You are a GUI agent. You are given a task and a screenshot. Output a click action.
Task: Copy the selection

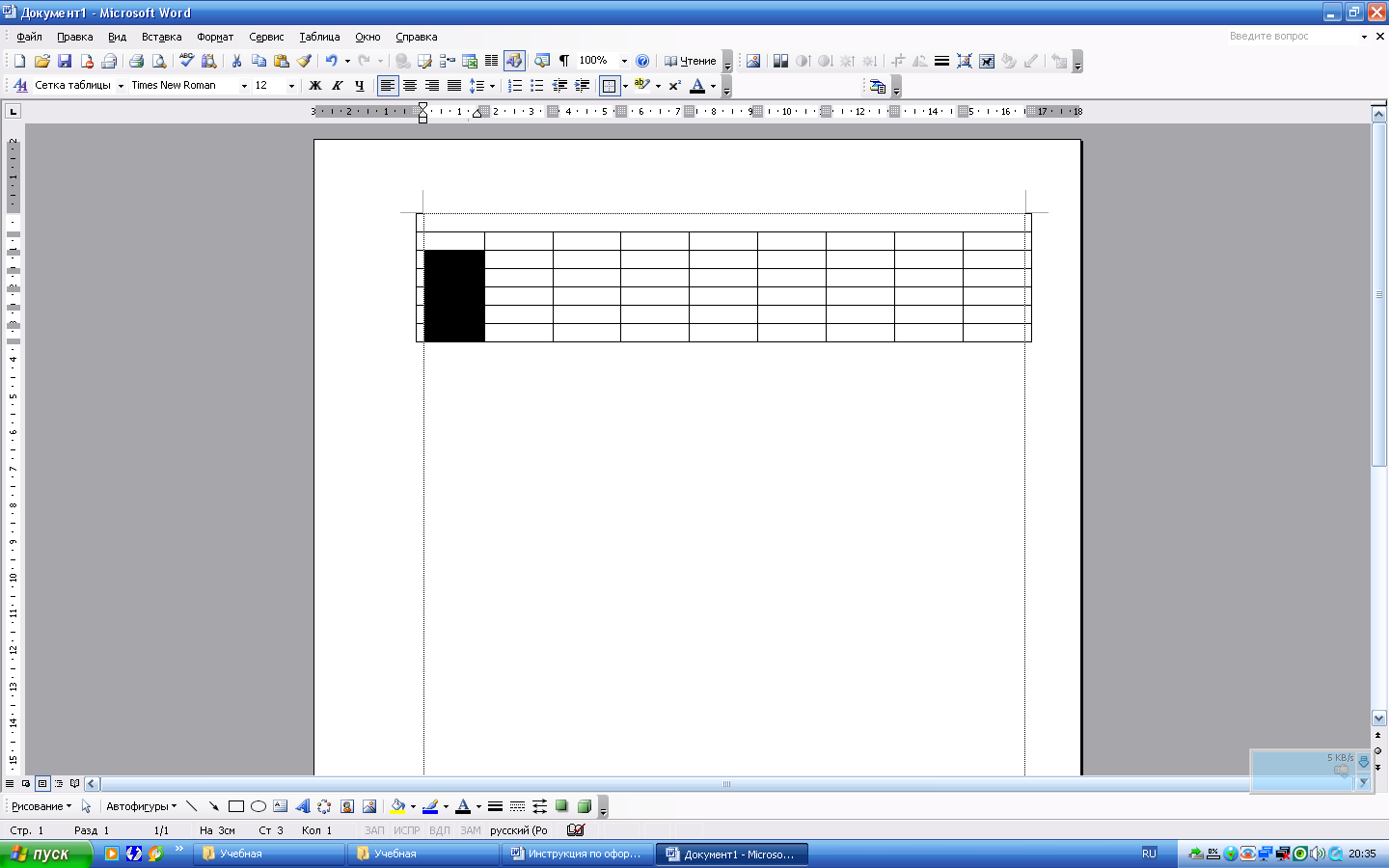point(259,61)
